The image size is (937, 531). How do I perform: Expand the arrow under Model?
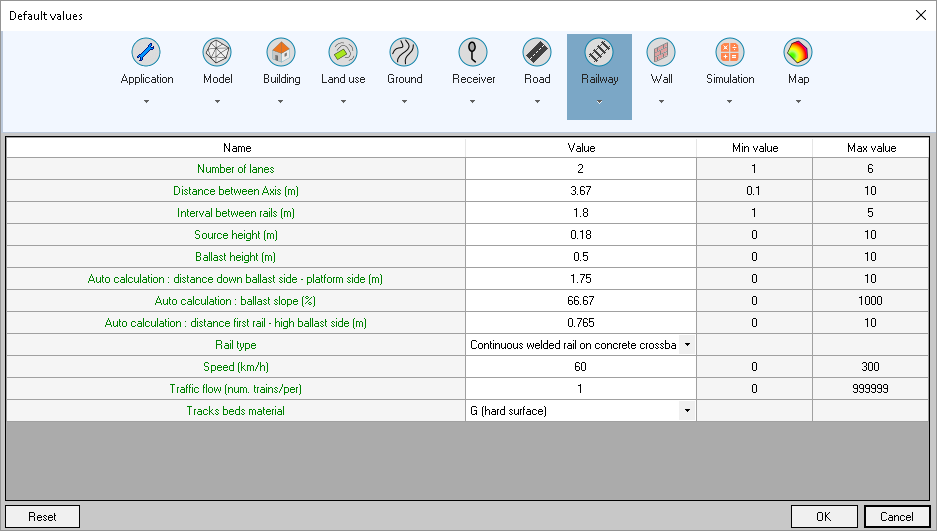coord(218,102)
